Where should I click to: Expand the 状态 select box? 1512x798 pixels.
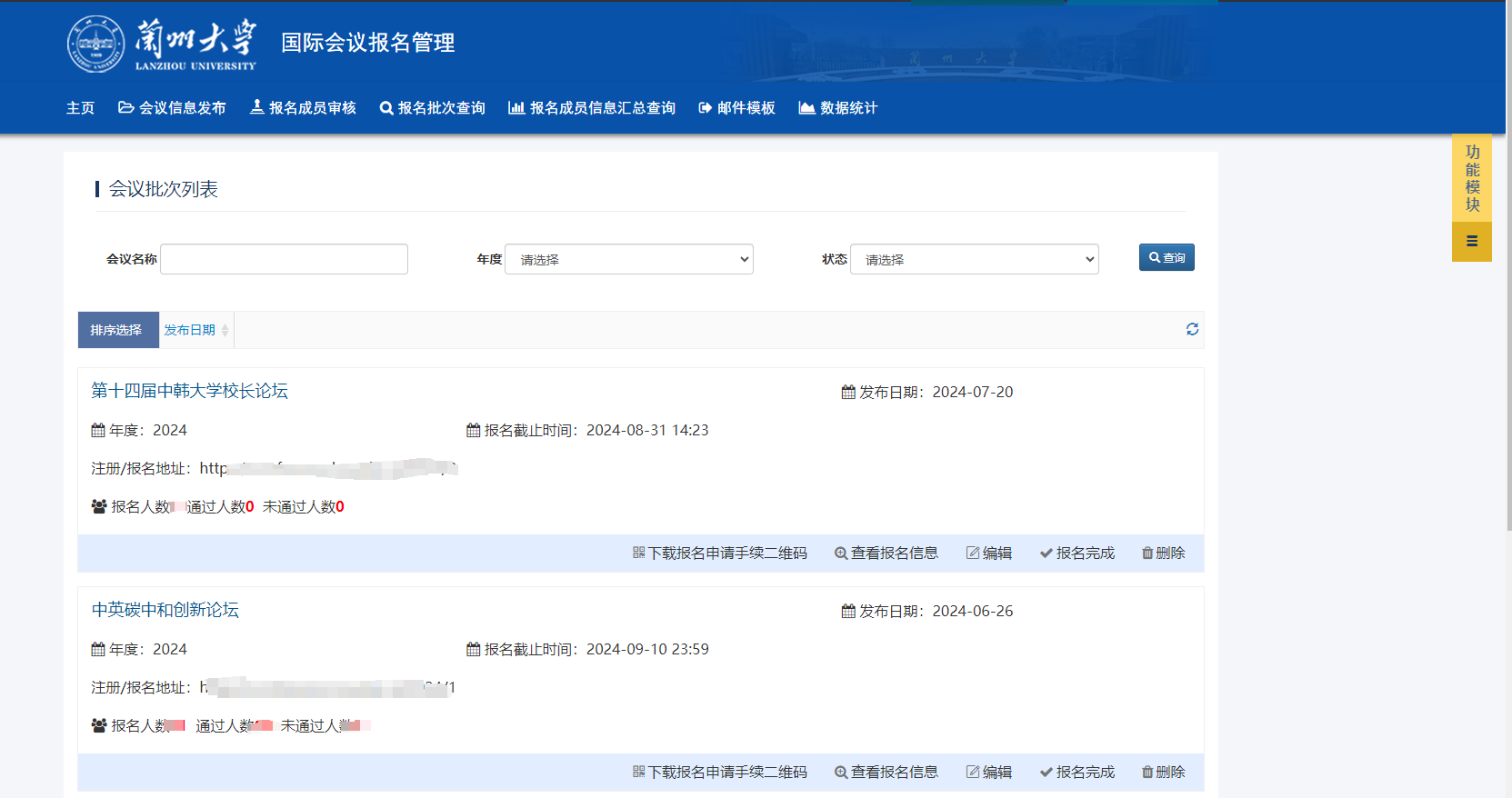(974, 260)
